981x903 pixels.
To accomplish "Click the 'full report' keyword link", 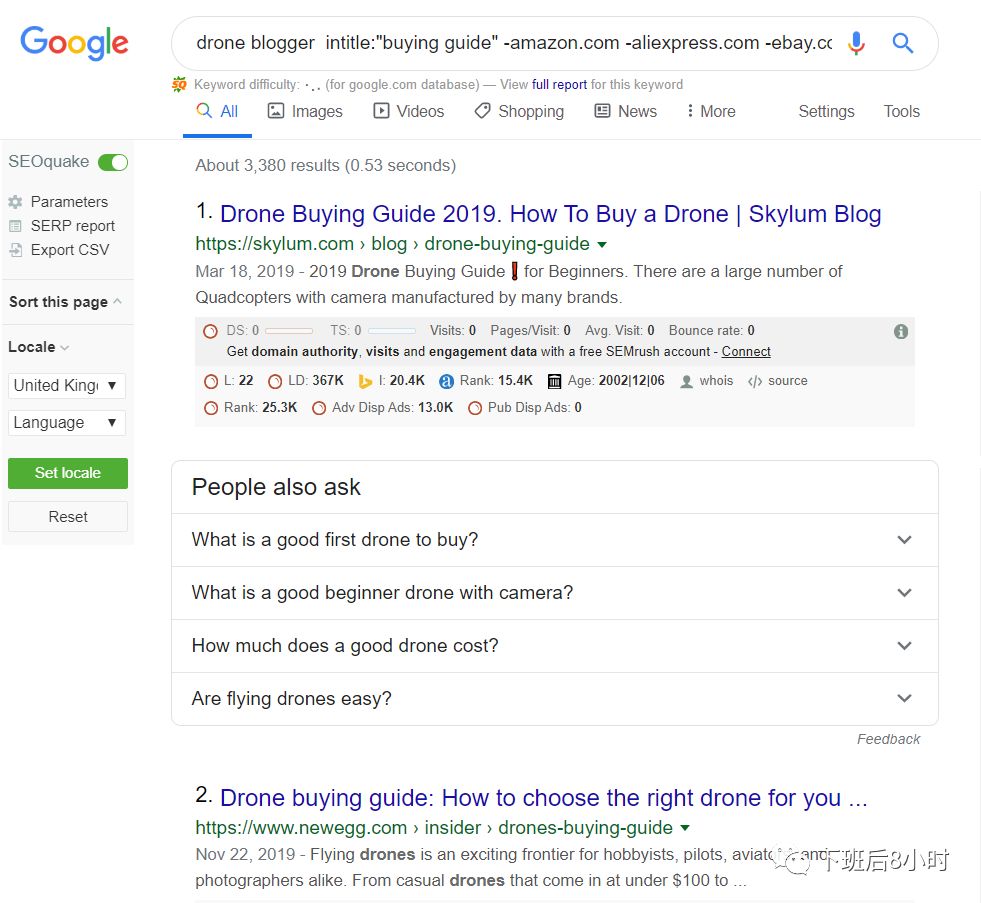I will click(559, 84).
